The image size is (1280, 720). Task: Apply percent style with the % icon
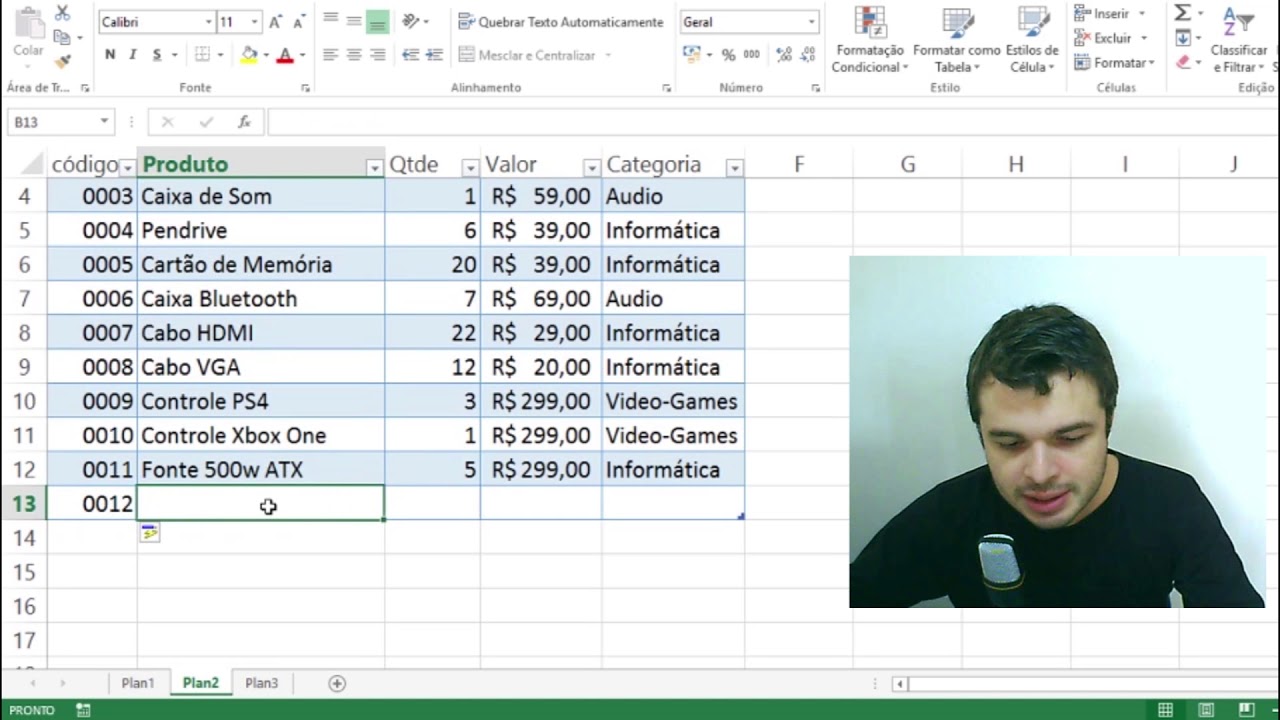click(x=728, y=55)
